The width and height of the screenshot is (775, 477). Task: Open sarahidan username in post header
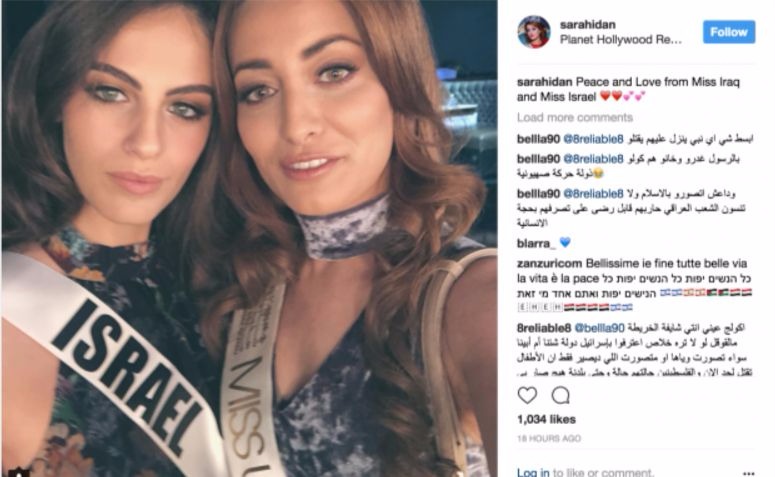pos(587,24)
